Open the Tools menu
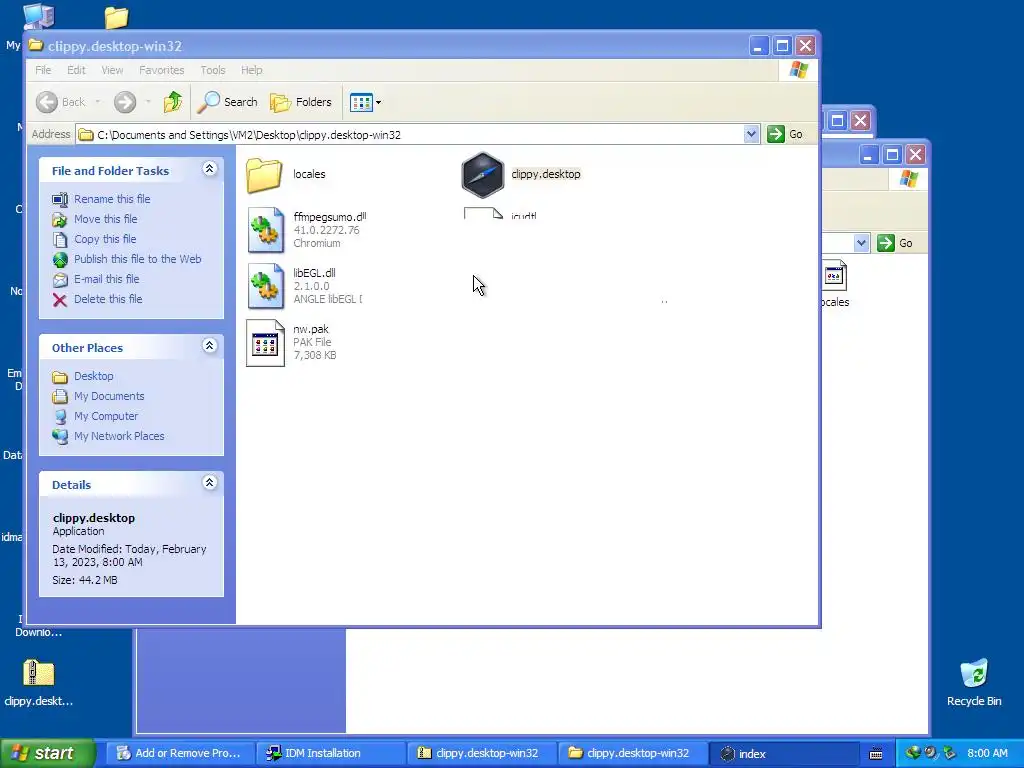 click(213, 70)
